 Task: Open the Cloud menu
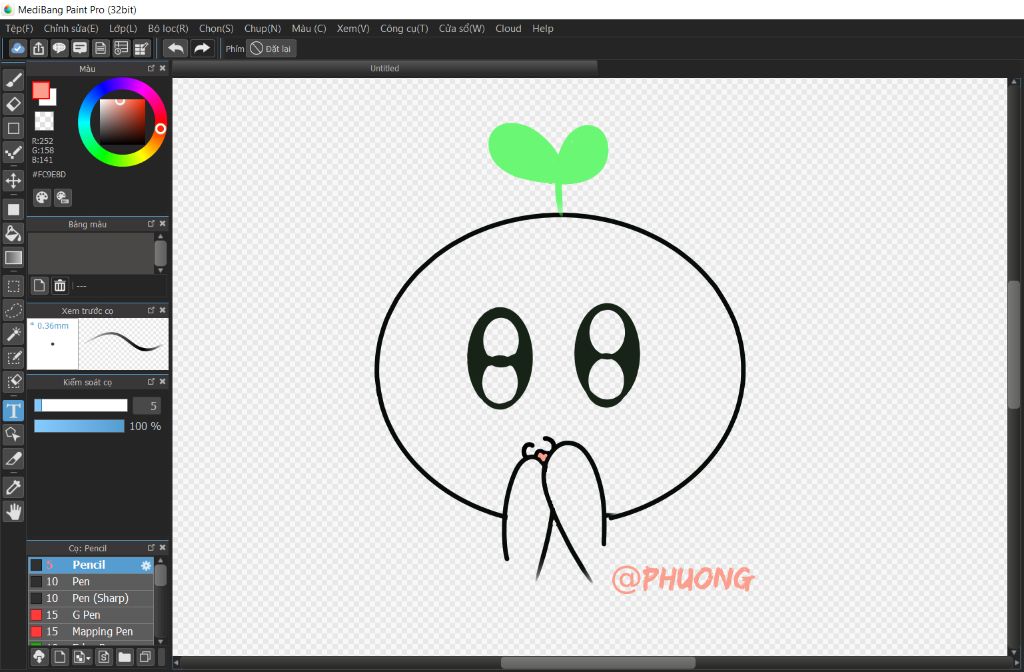(x=508, y=28)
